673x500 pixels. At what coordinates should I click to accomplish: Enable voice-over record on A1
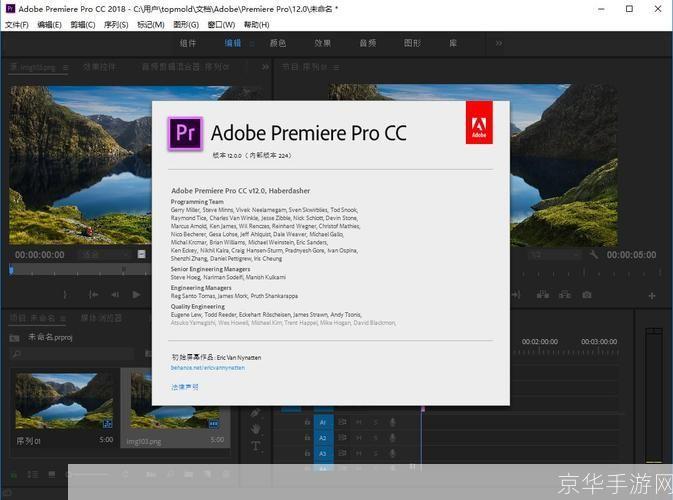coord(392,422)
